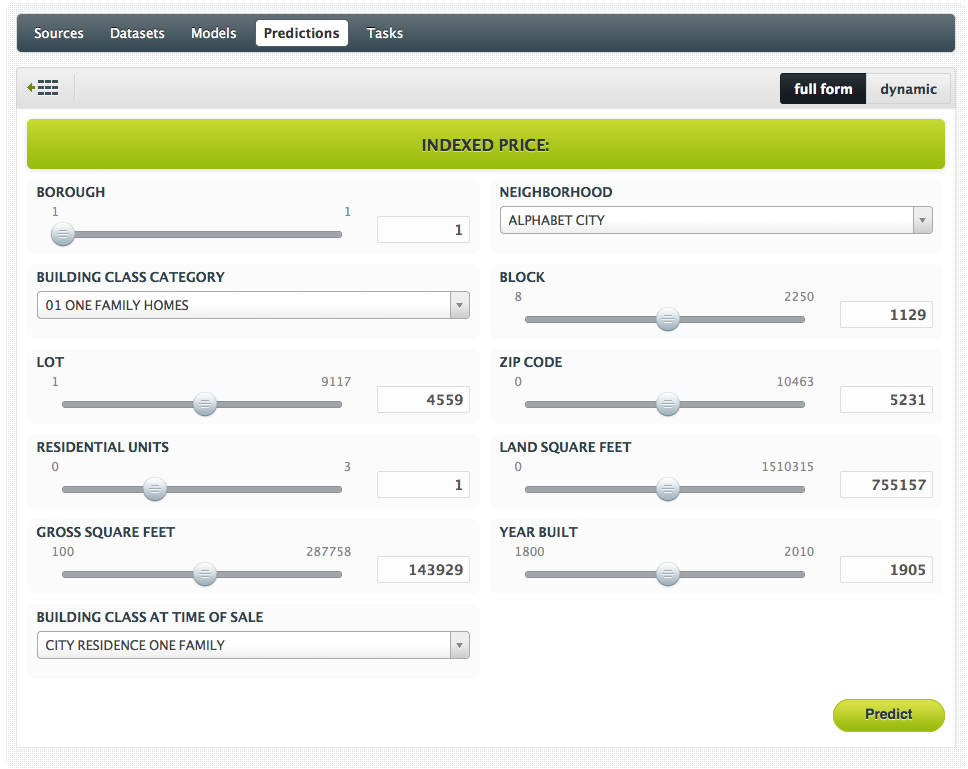Click the back to list view icon
Image resolution: width=968 pixels, height=769 pixels.
[43, 88]
